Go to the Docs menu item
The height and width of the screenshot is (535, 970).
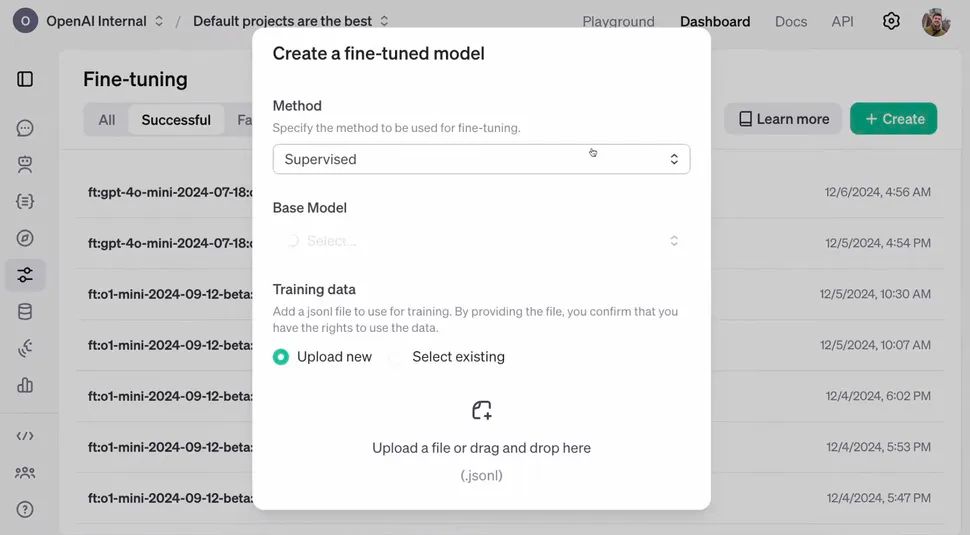coord(790,21)
